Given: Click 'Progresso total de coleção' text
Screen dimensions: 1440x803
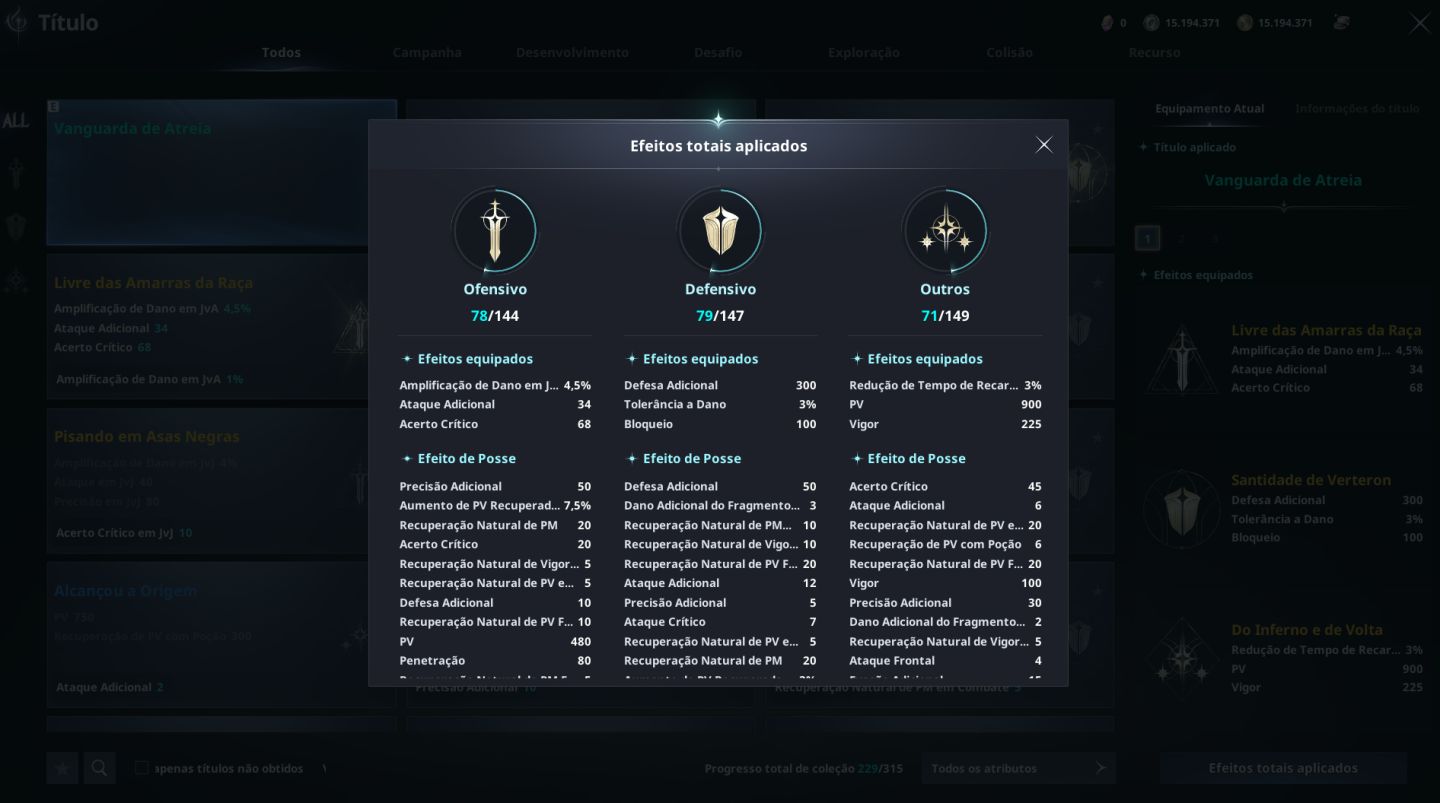Looking at the screenshot, I should pyautogui.click(x=779, y=769).
